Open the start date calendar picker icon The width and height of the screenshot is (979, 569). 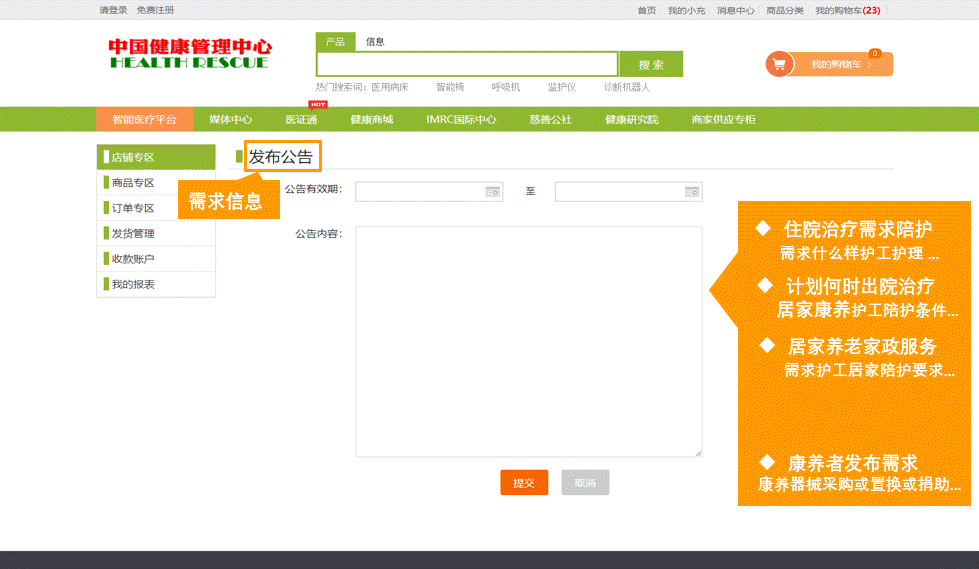coord(492,191)
